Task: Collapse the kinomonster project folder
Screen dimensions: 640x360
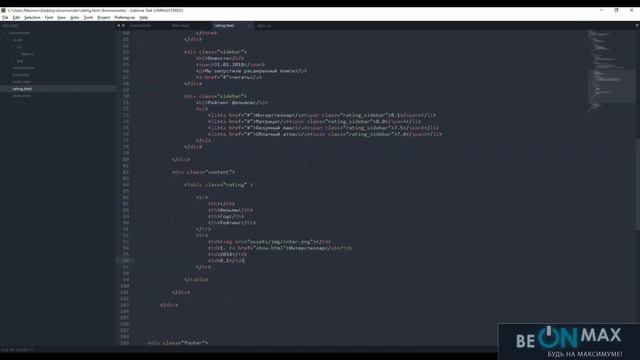Action: pyautogui.click(x=19, y=33)
